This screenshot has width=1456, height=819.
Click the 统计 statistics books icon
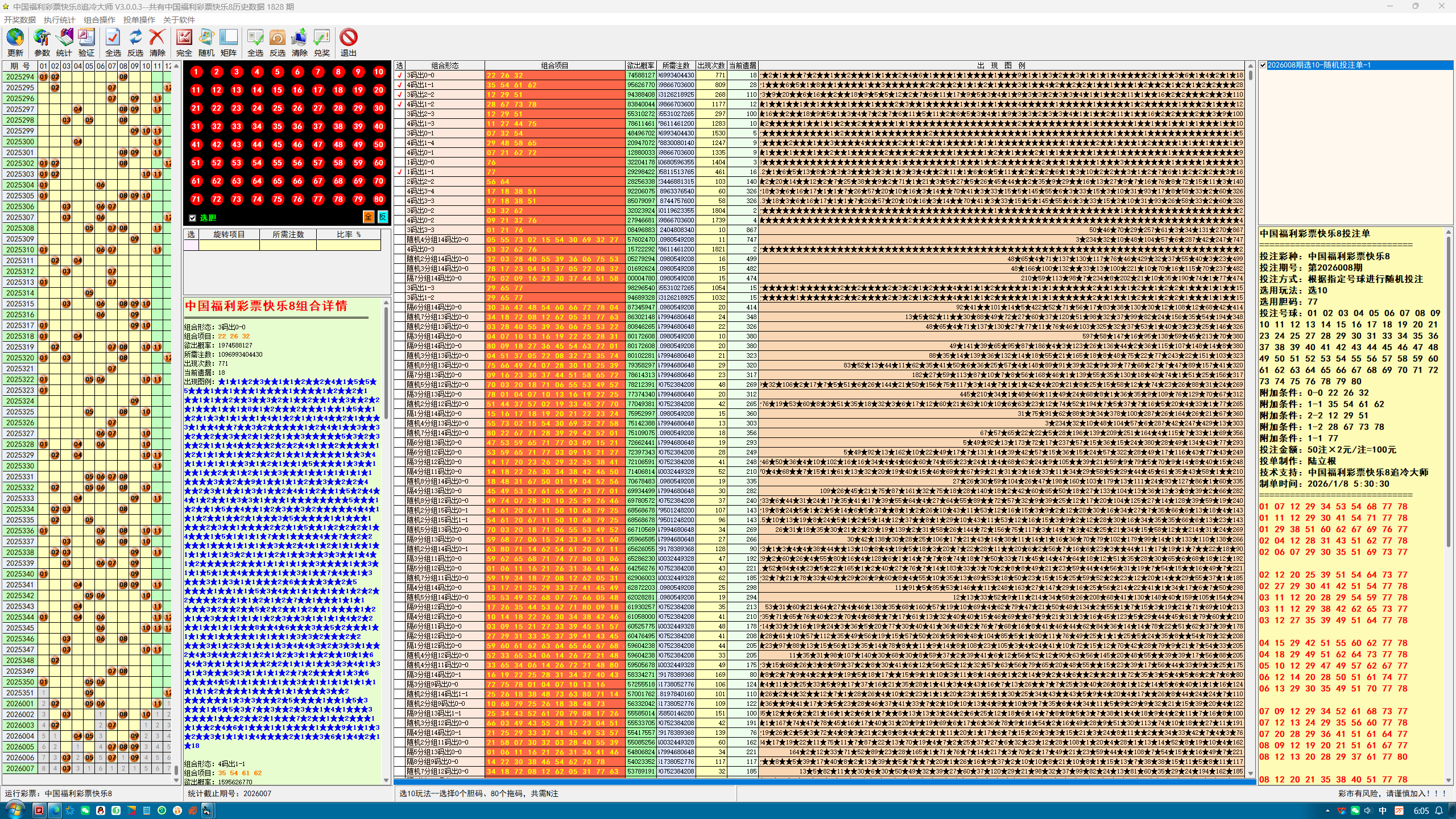click(x=64, y=38)
